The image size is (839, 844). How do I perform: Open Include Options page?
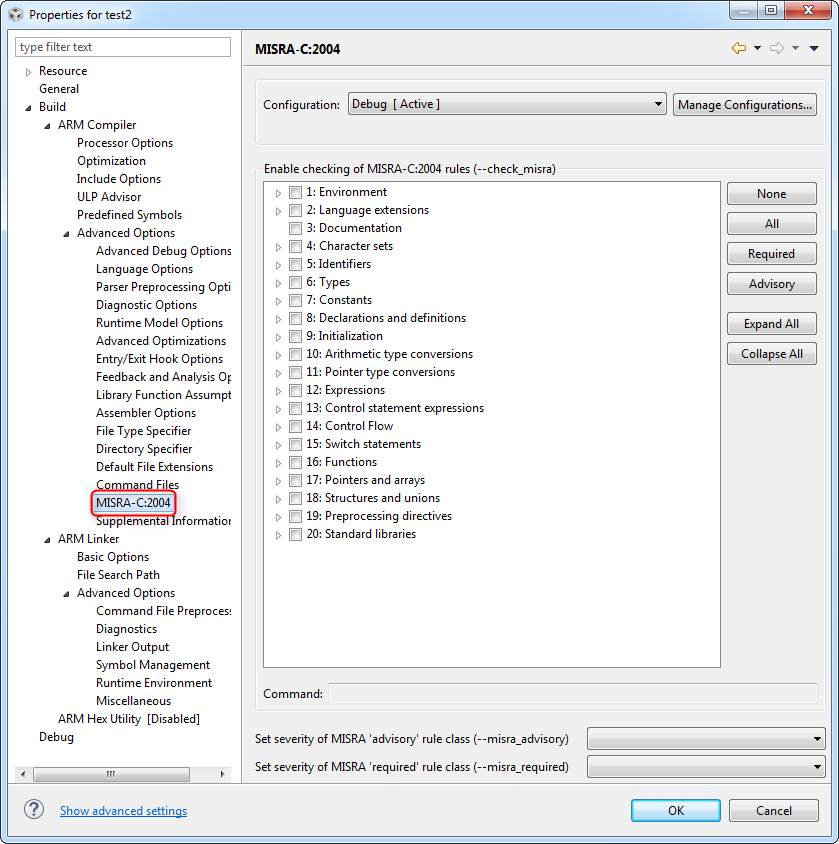point(118,179)
